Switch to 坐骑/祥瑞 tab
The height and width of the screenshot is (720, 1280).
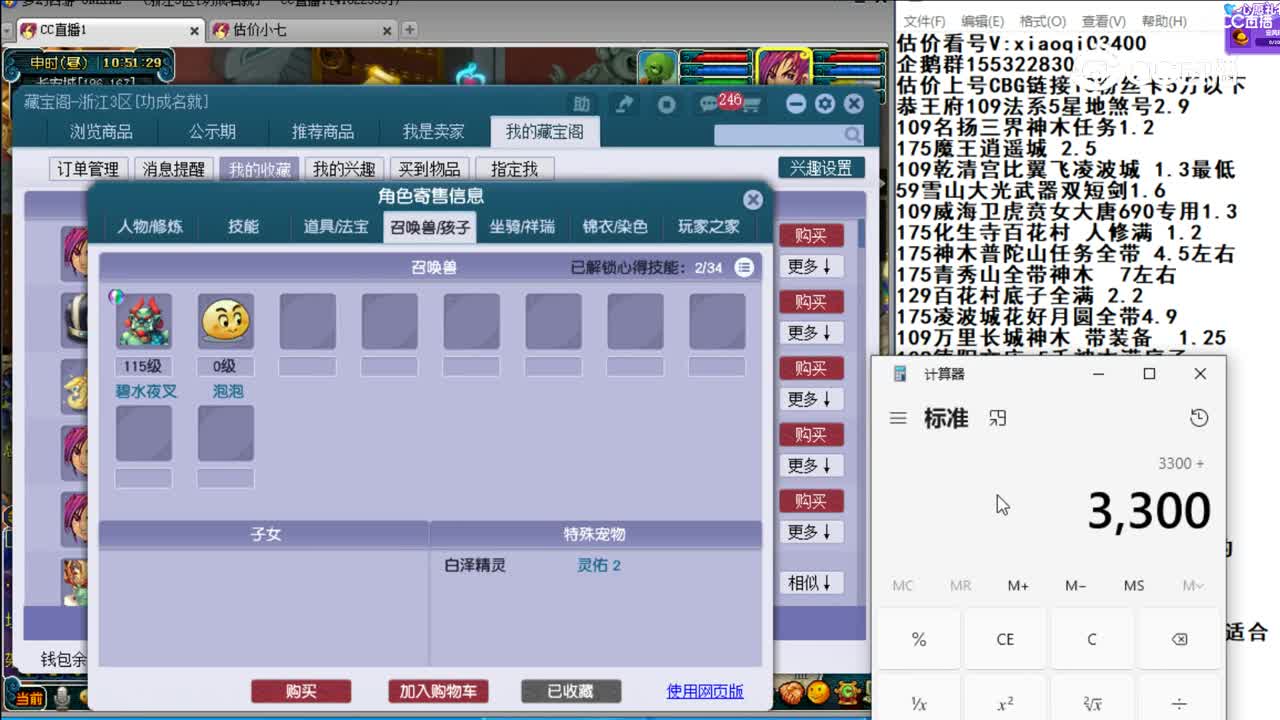click(x=522, y=227)
